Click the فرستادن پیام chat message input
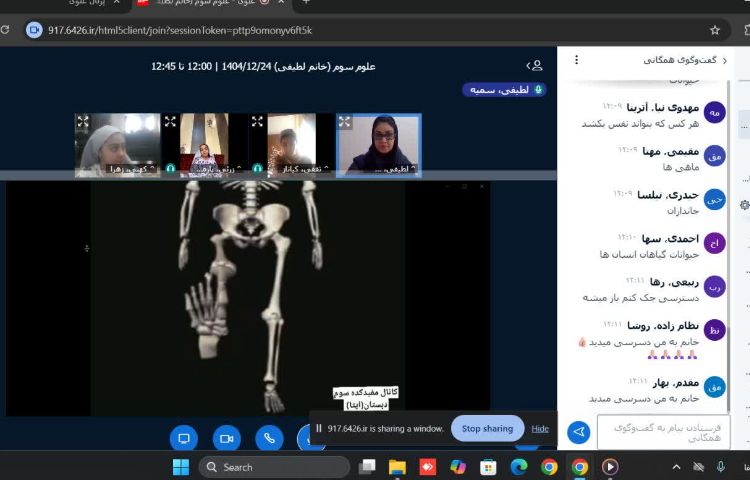This screenshot has width=750, height=480. point(664,432)
